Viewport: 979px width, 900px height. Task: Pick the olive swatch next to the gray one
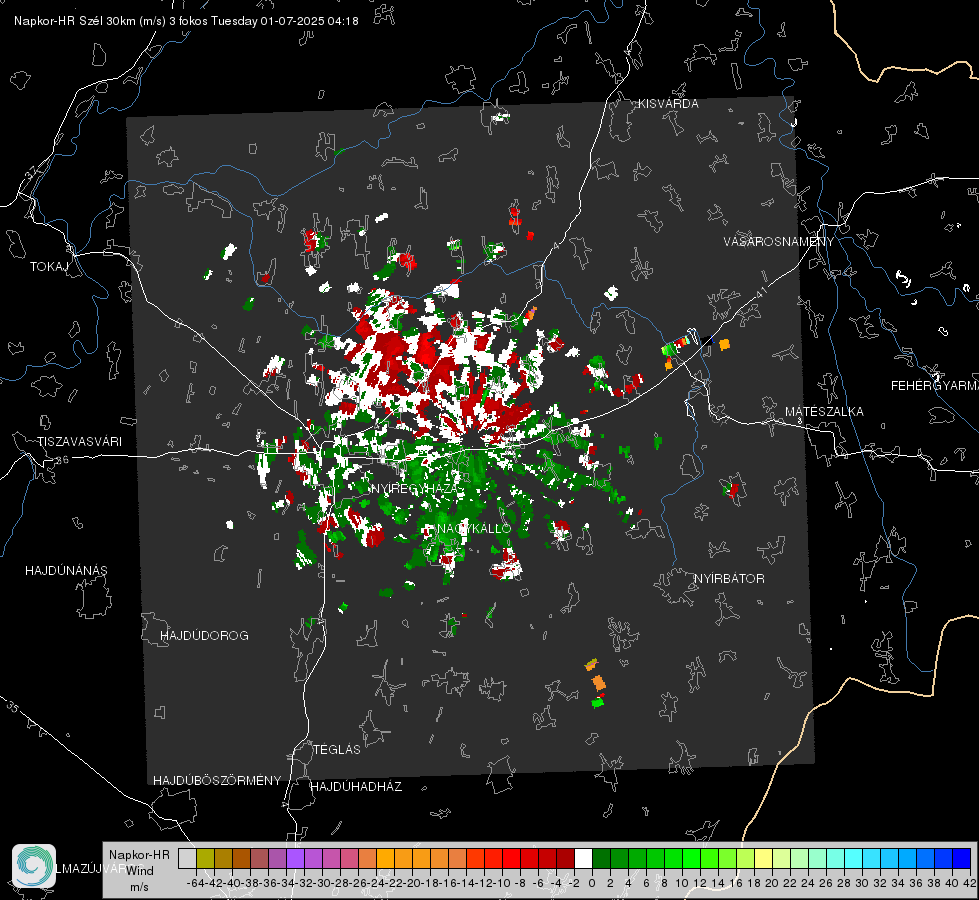[205, 859]
